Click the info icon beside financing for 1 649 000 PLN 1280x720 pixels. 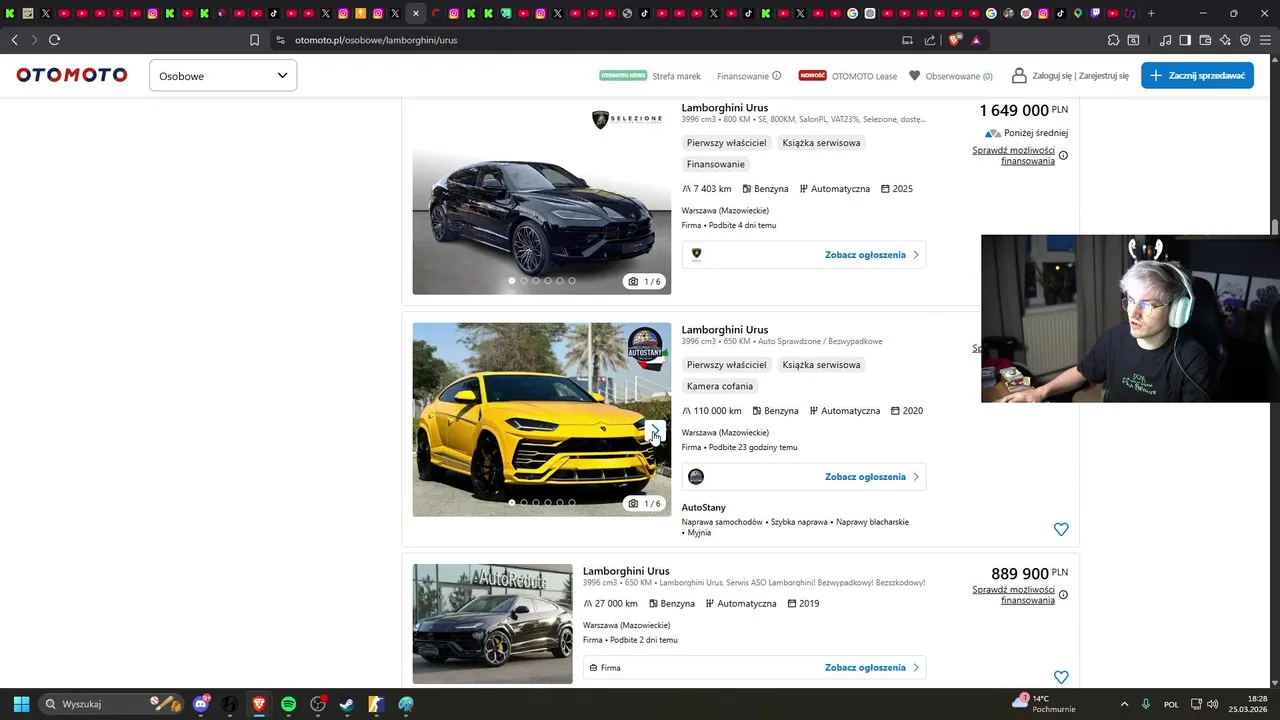tap(1063, 155)
